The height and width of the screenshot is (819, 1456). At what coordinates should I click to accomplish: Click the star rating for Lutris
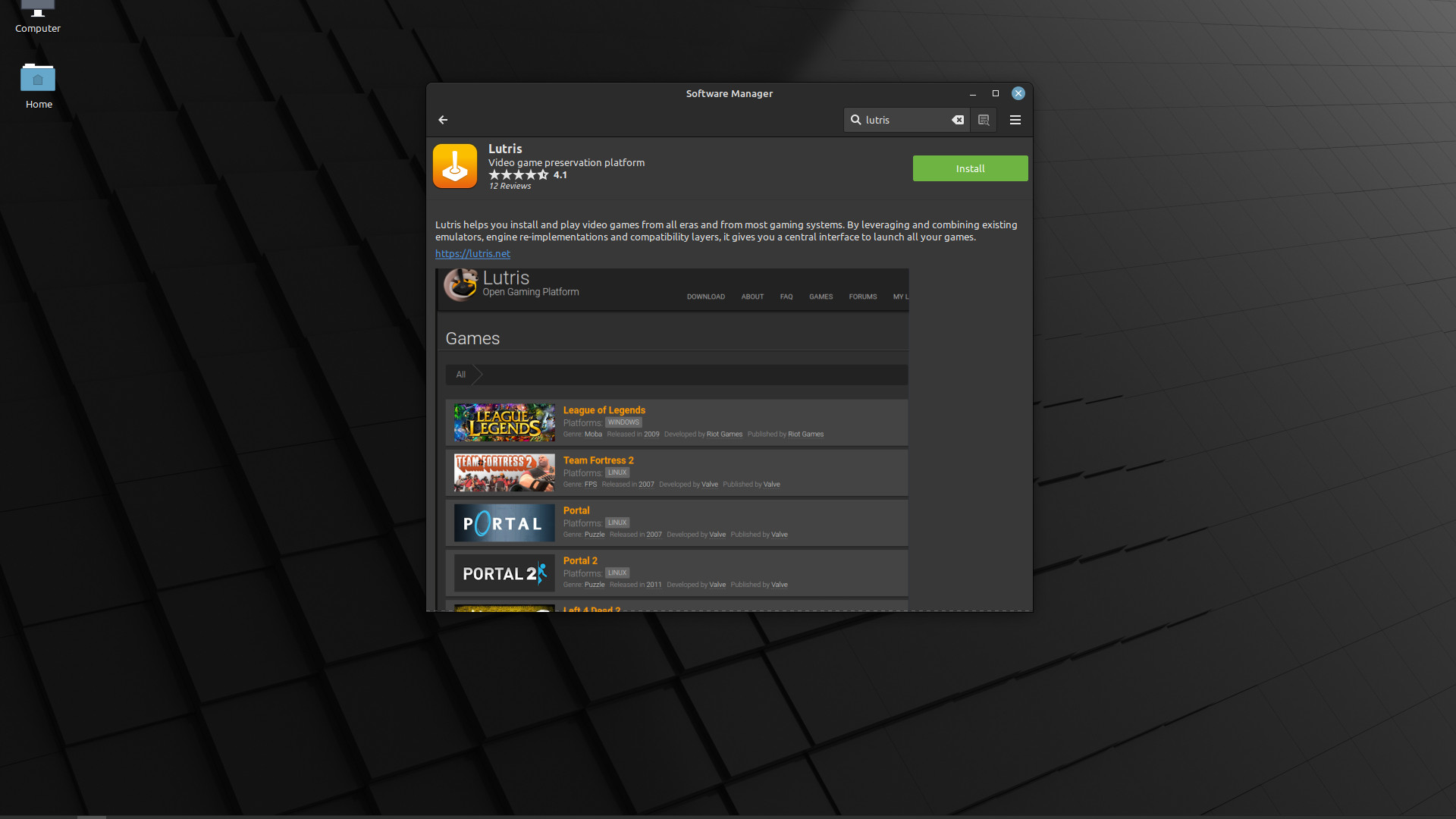pyautogui.click(x=519, y=175)
